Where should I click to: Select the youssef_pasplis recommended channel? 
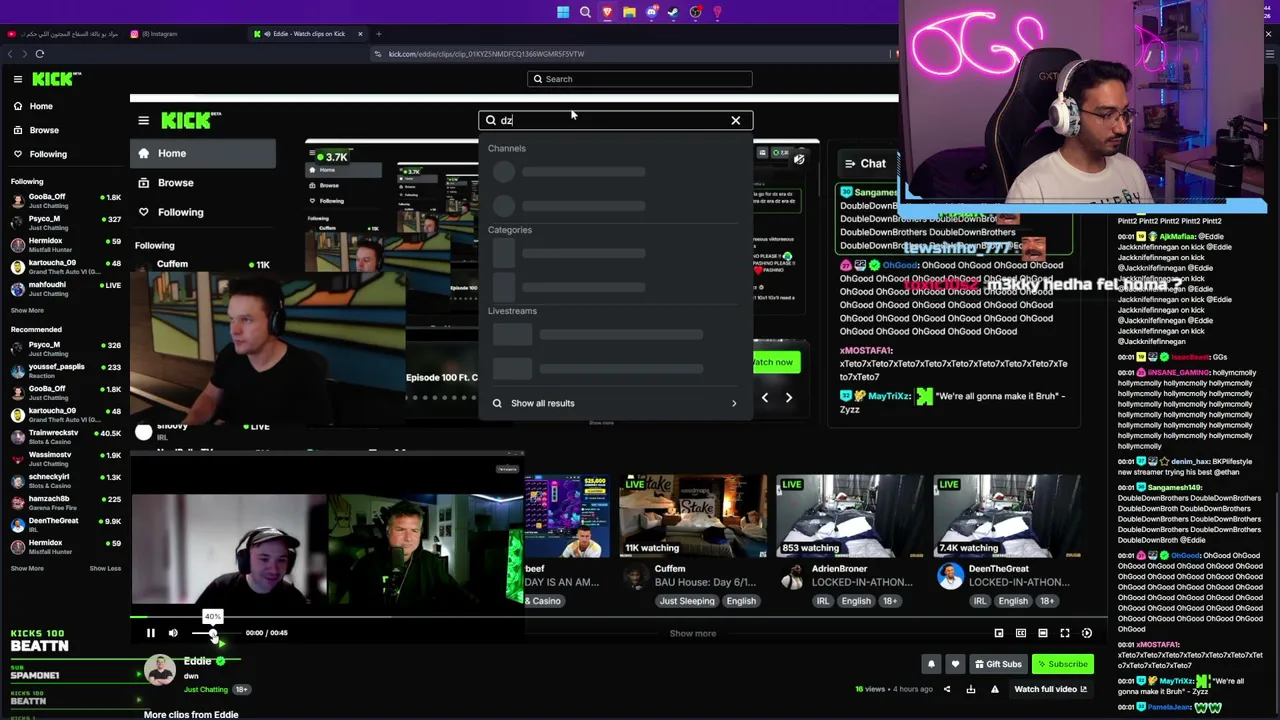(x=65, y=370)
